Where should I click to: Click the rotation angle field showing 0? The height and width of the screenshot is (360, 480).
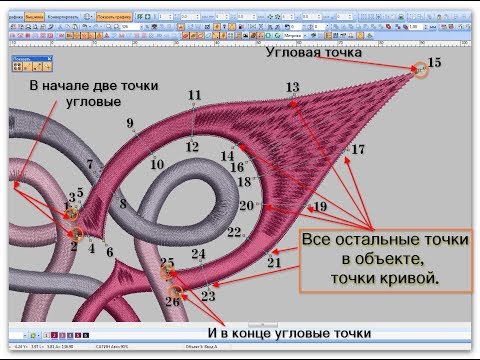click(296, 27)
